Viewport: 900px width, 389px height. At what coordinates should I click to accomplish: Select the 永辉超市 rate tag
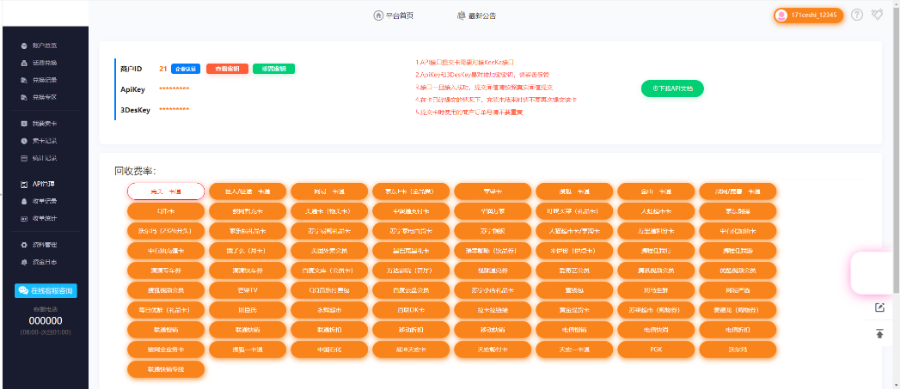tap(329, 310)
